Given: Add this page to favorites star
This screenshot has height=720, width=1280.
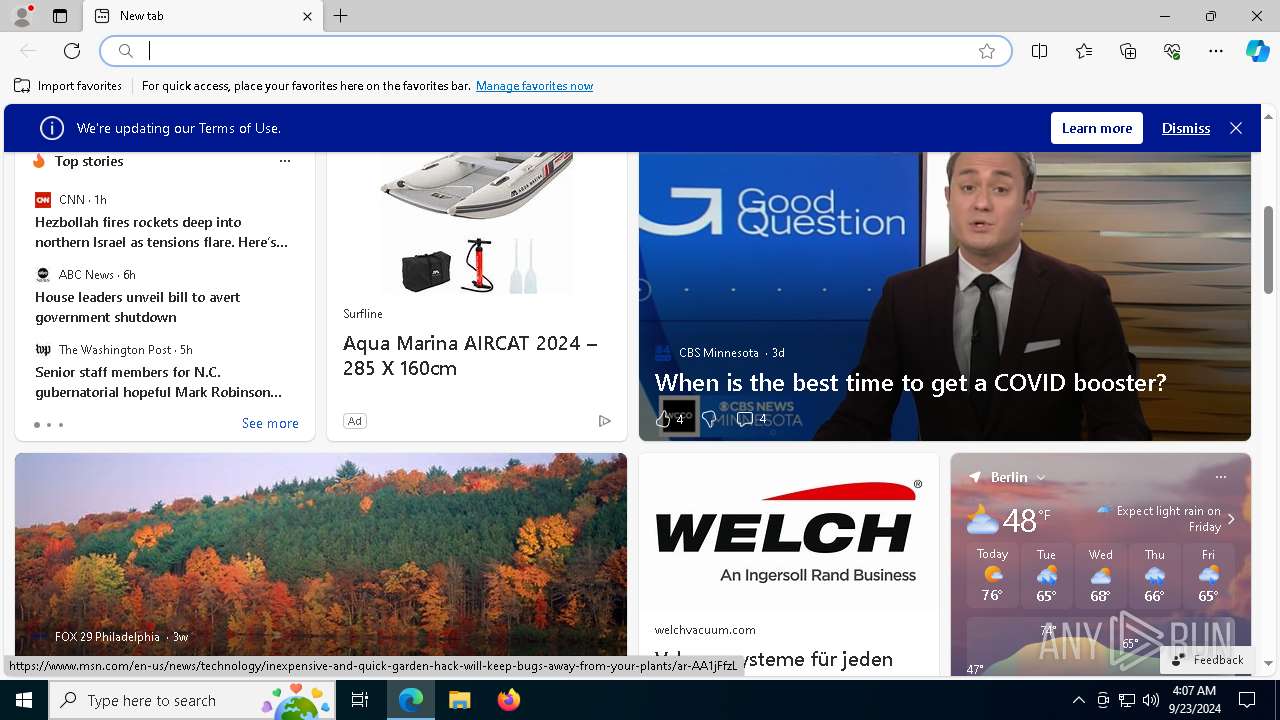Looking at the screenshot, I should [987, 51].
